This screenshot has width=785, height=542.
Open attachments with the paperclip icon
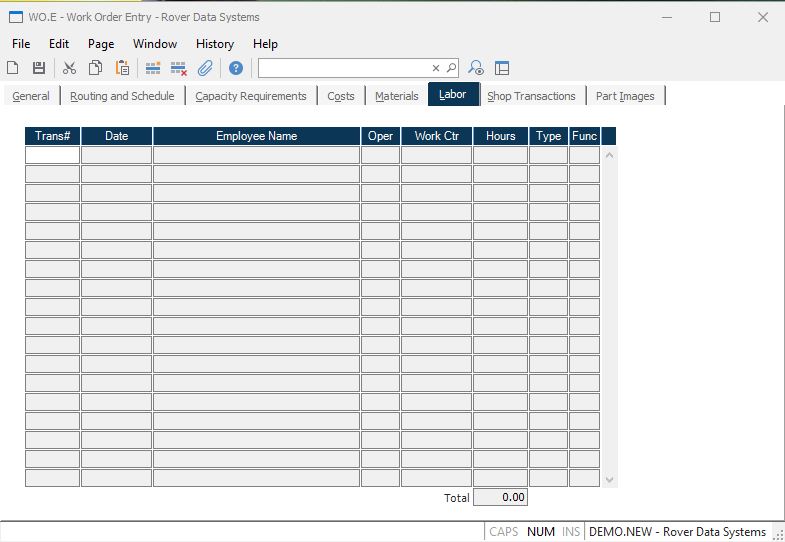[205, 68]
